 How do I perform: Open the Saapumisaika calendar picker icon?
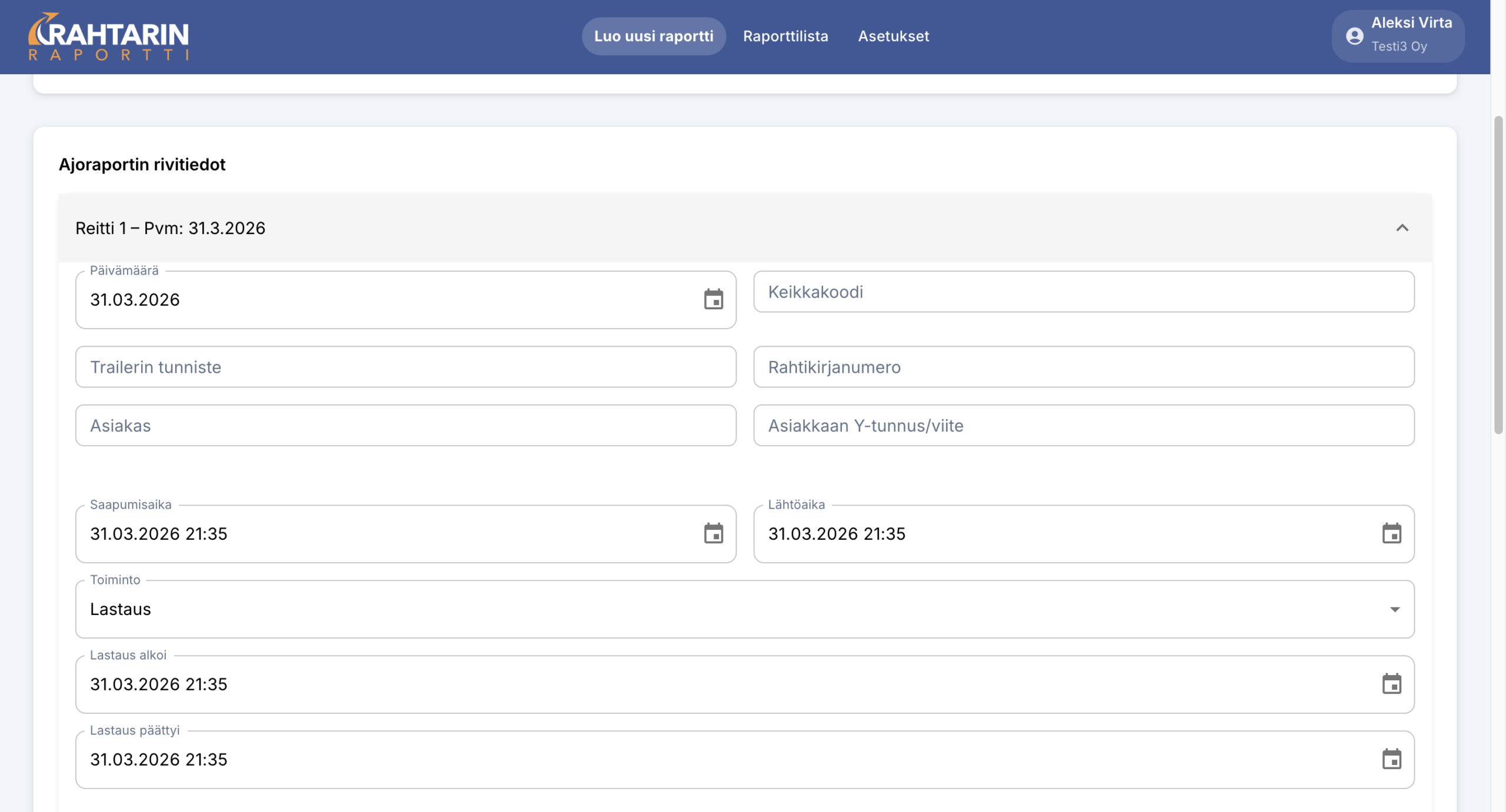click(x=714, y=533)
